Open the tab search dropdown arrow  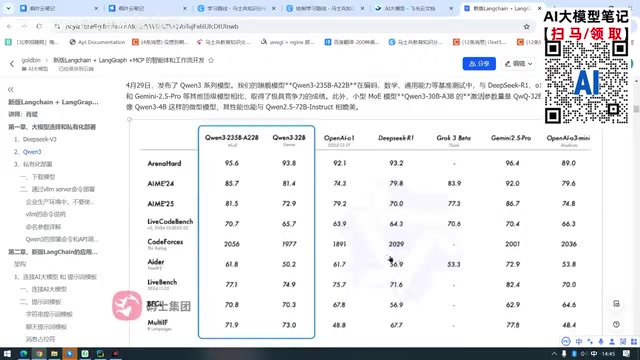coord(8,8)
